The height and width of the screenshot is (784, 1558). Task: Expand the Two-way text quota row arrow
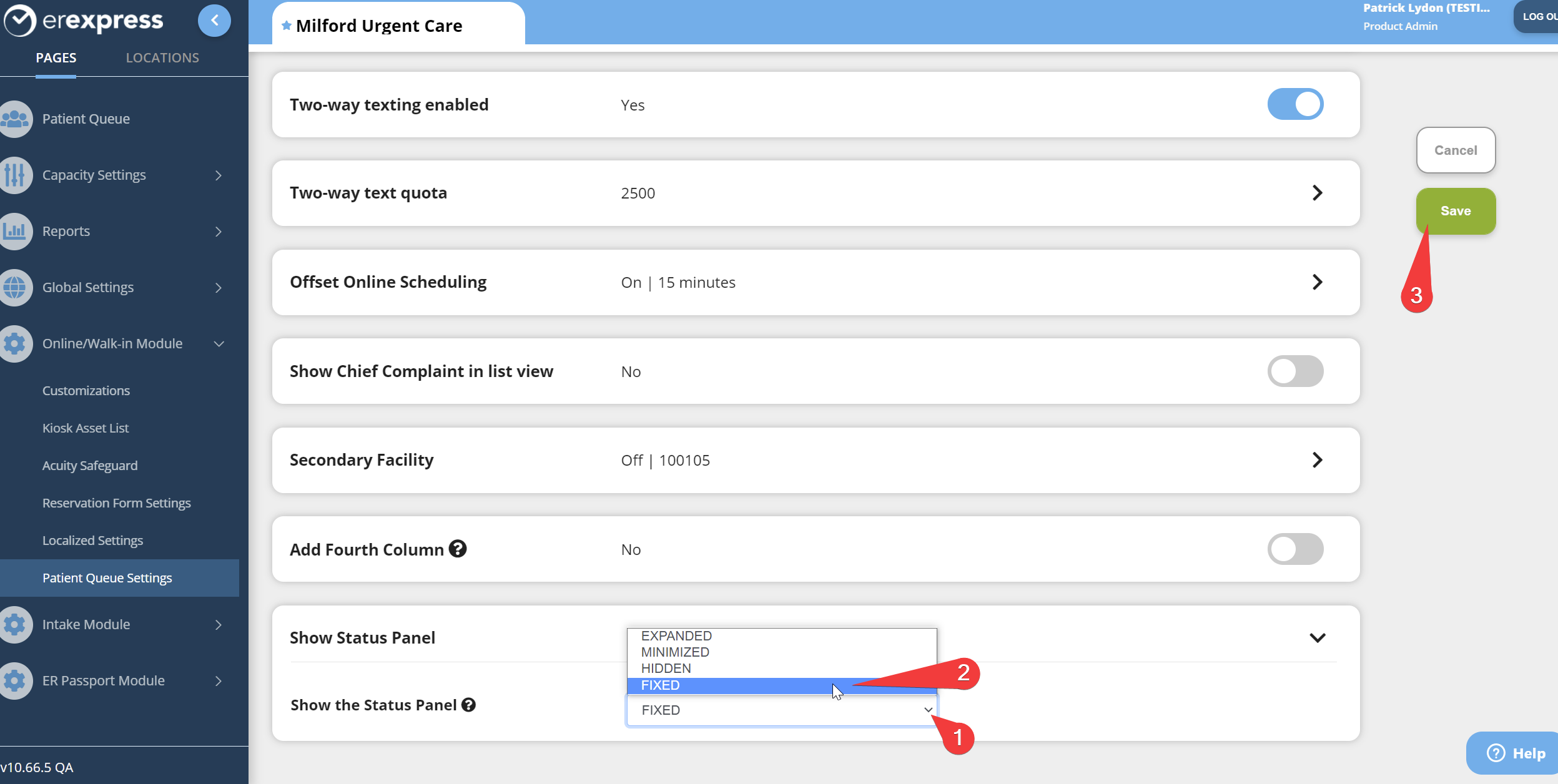pos(1317,193)
